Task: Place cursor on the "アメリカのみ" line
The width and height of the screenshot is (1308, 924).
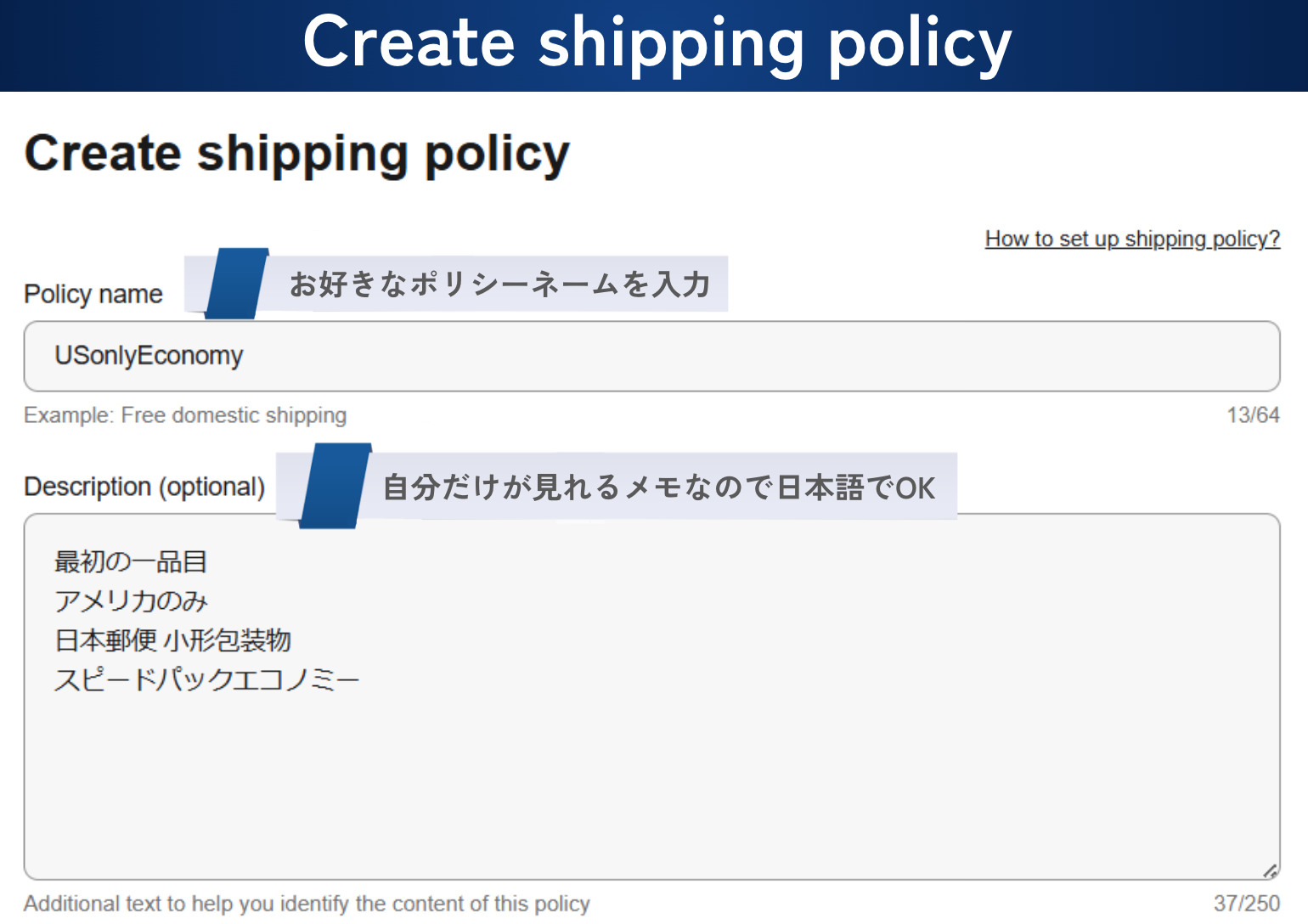Action: click(131, 601)
